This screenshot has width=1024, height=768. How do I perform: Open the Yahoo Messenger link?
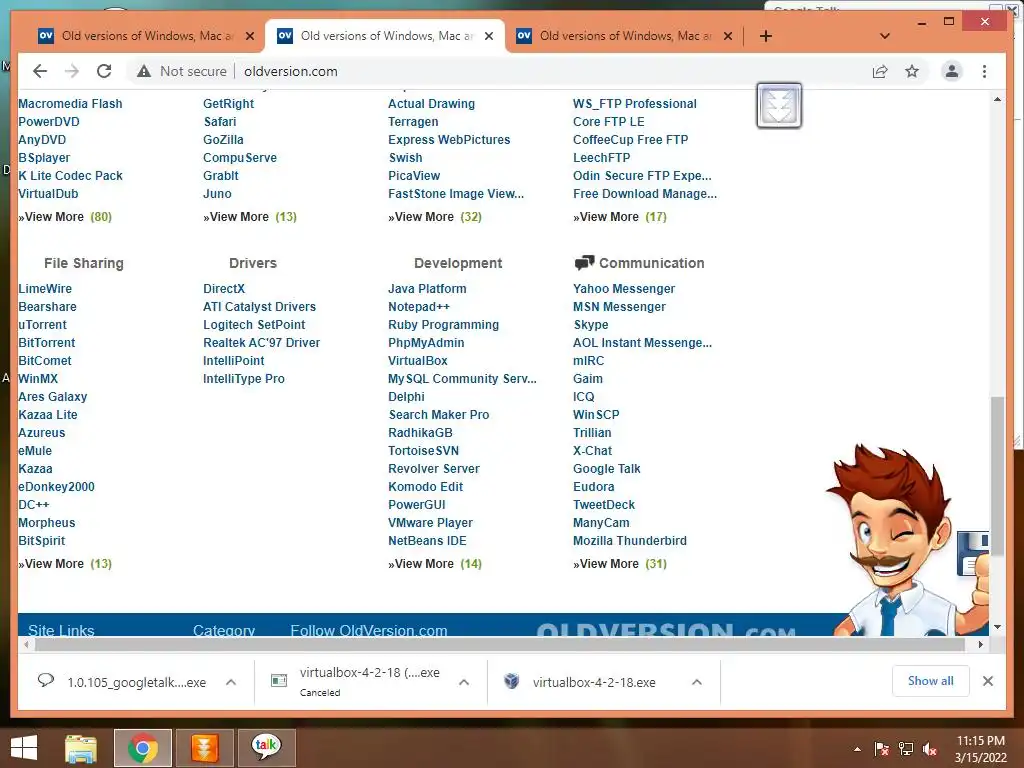coord(624,289)
